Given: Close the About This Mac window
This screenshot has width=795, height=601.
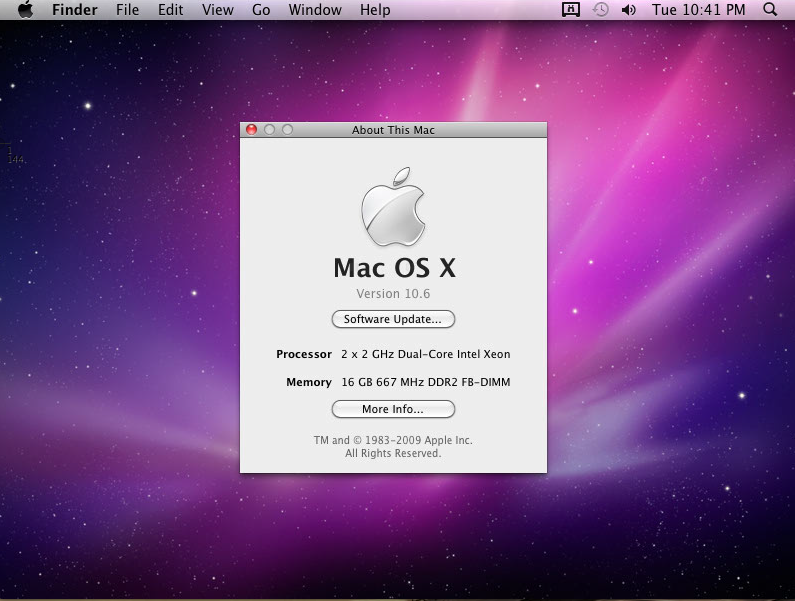Looking at the screenshot, I should [x=252, y=130].
